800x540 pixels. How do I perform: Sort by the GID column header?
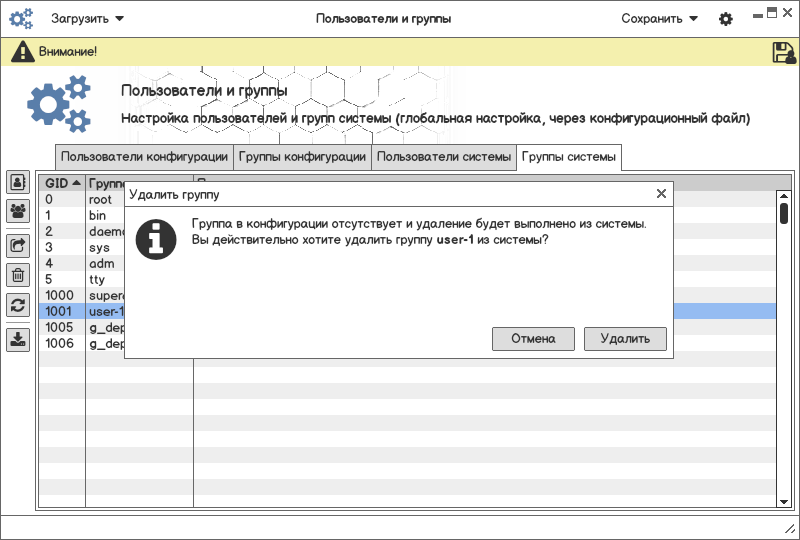point(62,183)
